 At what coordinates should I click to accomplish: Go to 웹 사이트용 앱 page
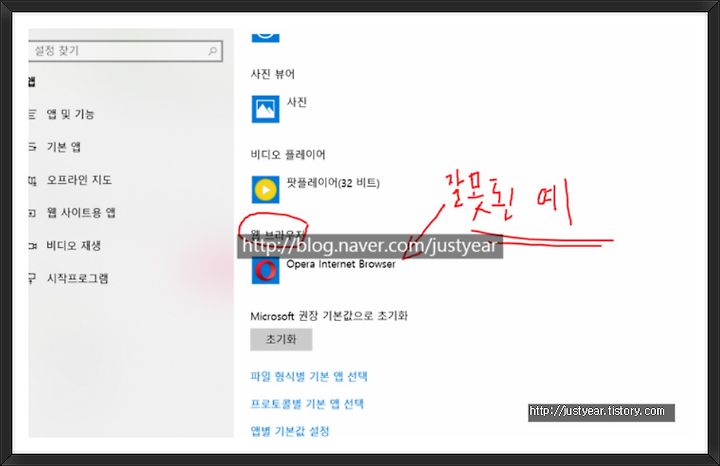point(81,213)
